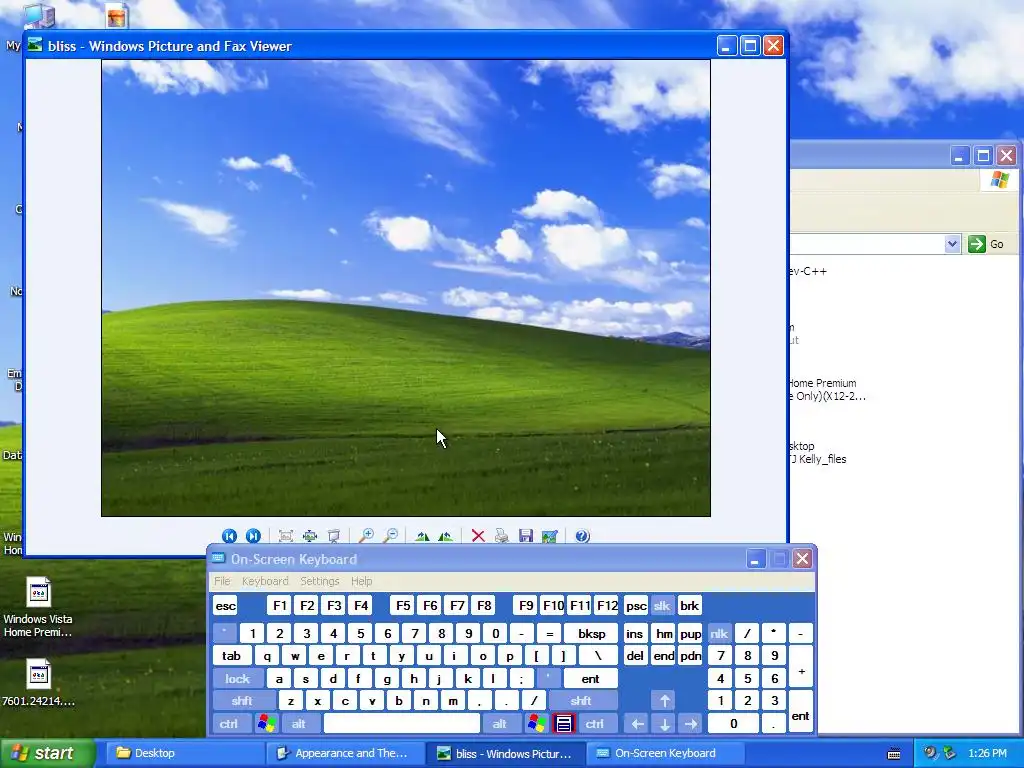Click the numpad ent key
This screenshot has height=768, width=1024.
click(x=801, y=712)
